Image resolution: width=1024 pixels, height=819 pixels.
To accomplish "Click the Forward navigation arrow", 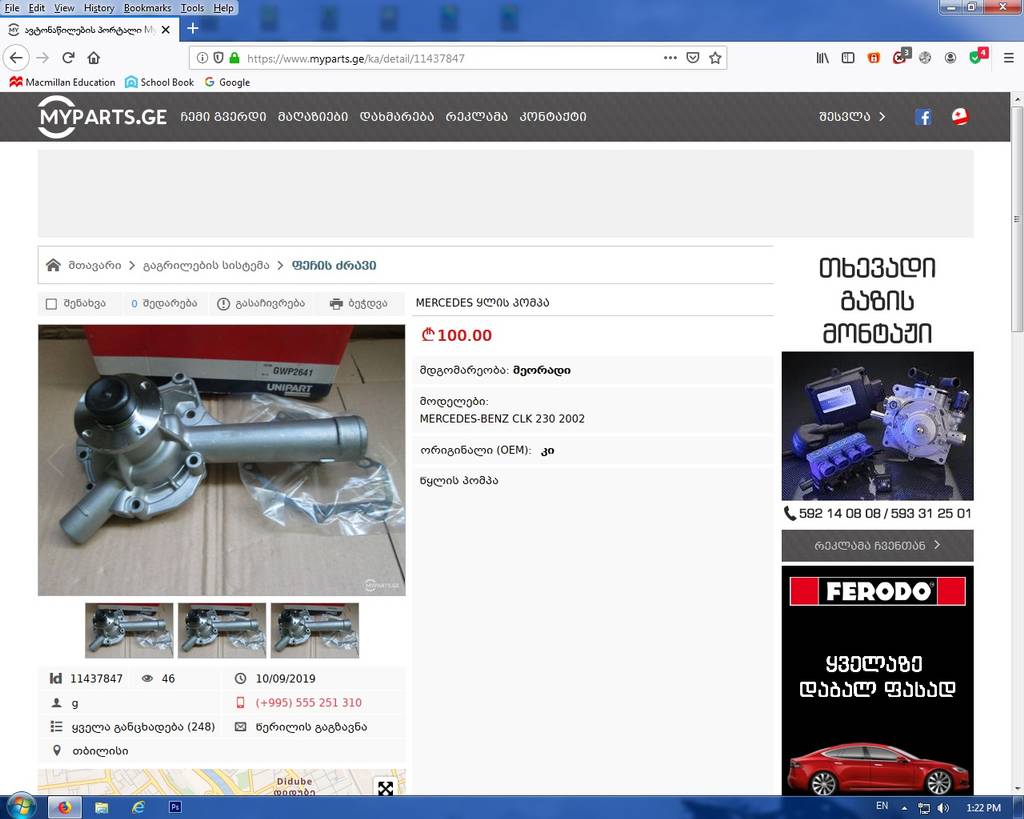I will [x=42, y=58].
